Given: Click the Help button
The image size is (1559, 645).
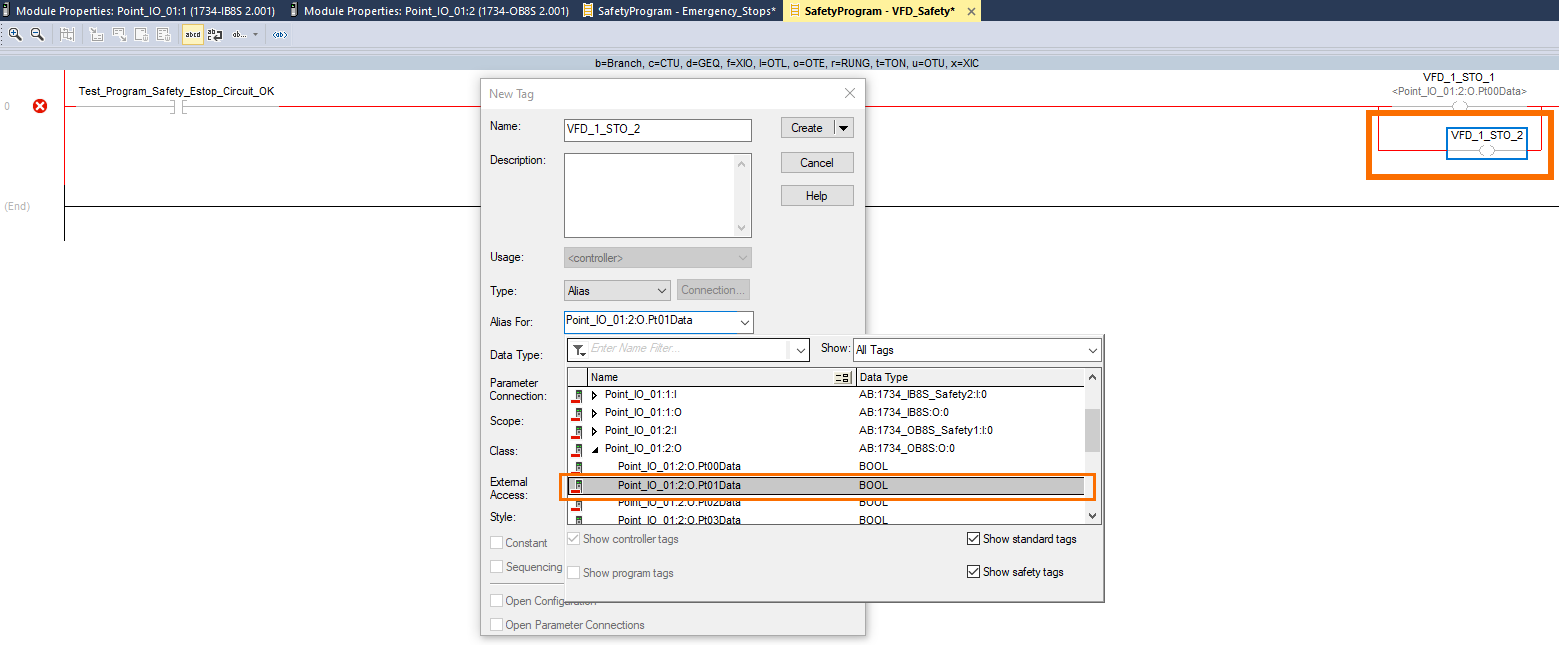Looking at the screenshot, I should tap(816, 195).
